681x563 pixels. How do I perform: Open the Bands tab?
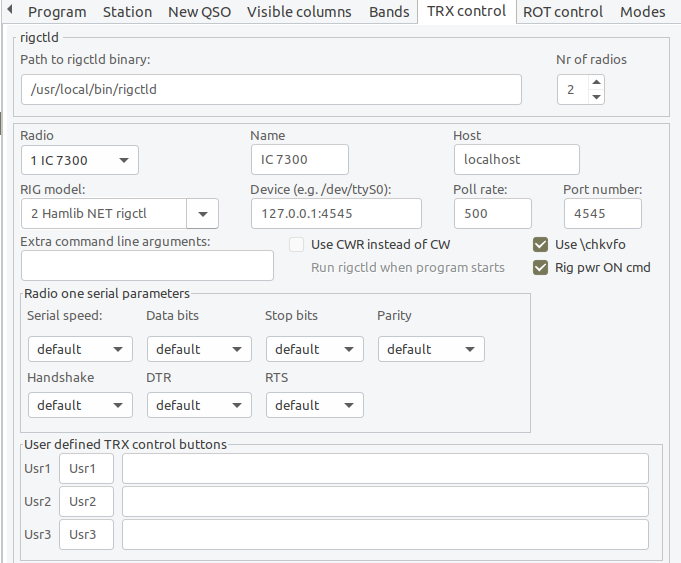(x=389, y=12)
